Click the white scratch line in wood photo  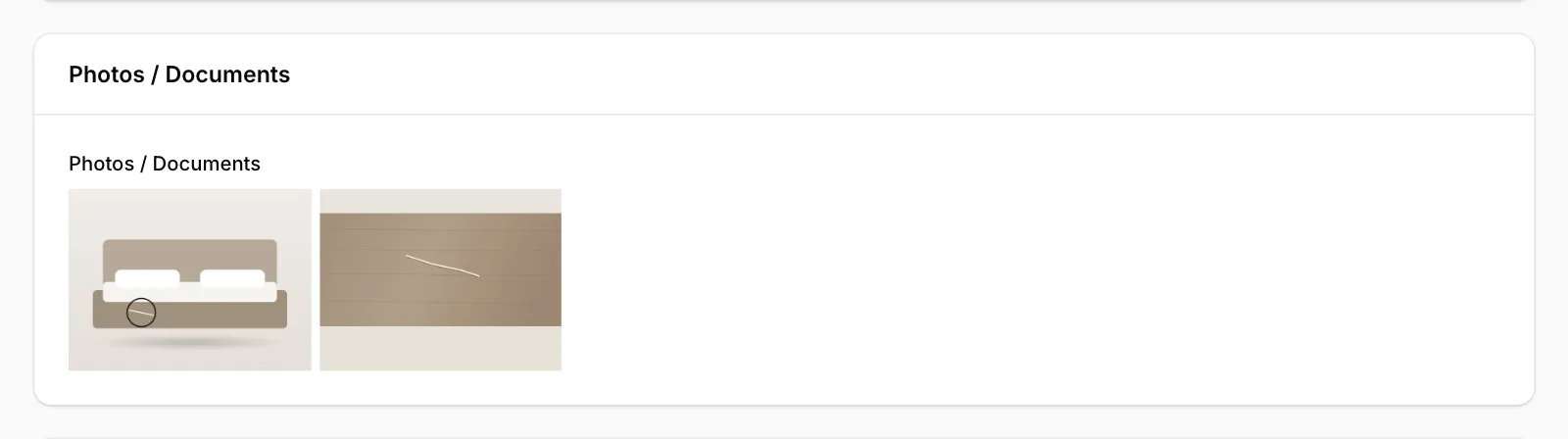[x=442, y=266]
